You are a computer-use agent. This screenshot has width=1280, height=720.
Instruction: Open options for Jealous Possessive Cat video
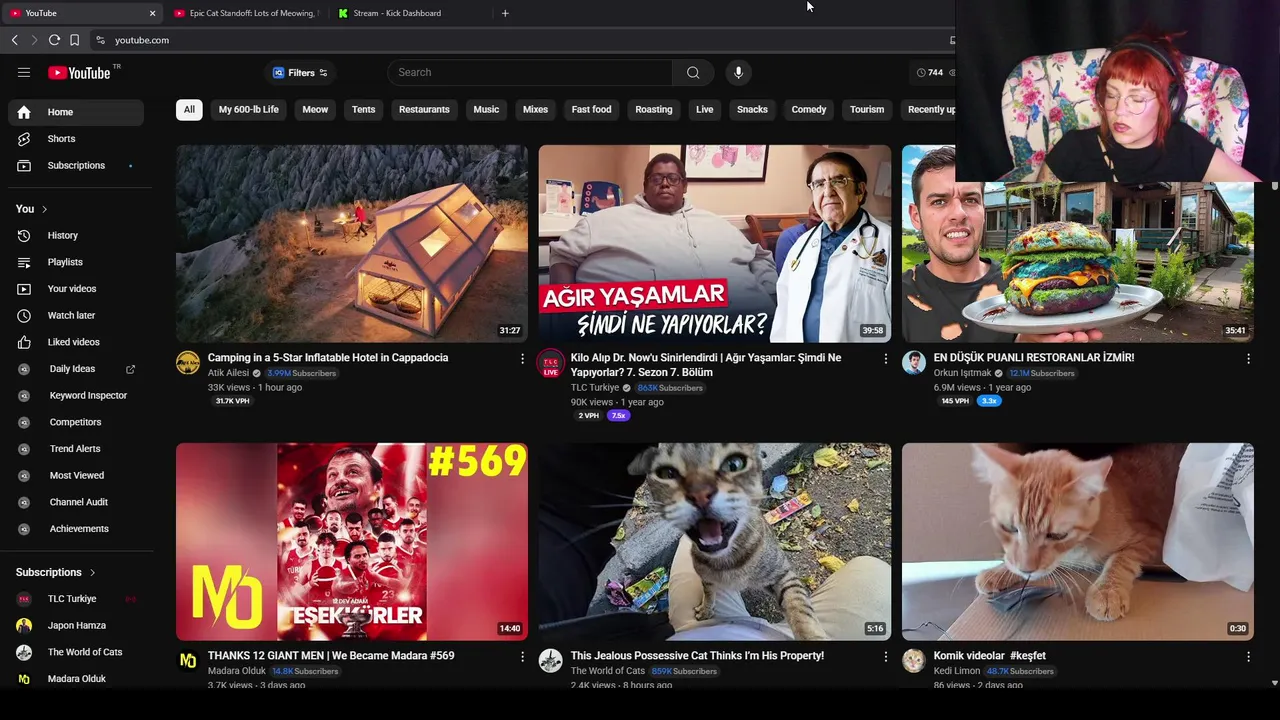click(885, 657)
